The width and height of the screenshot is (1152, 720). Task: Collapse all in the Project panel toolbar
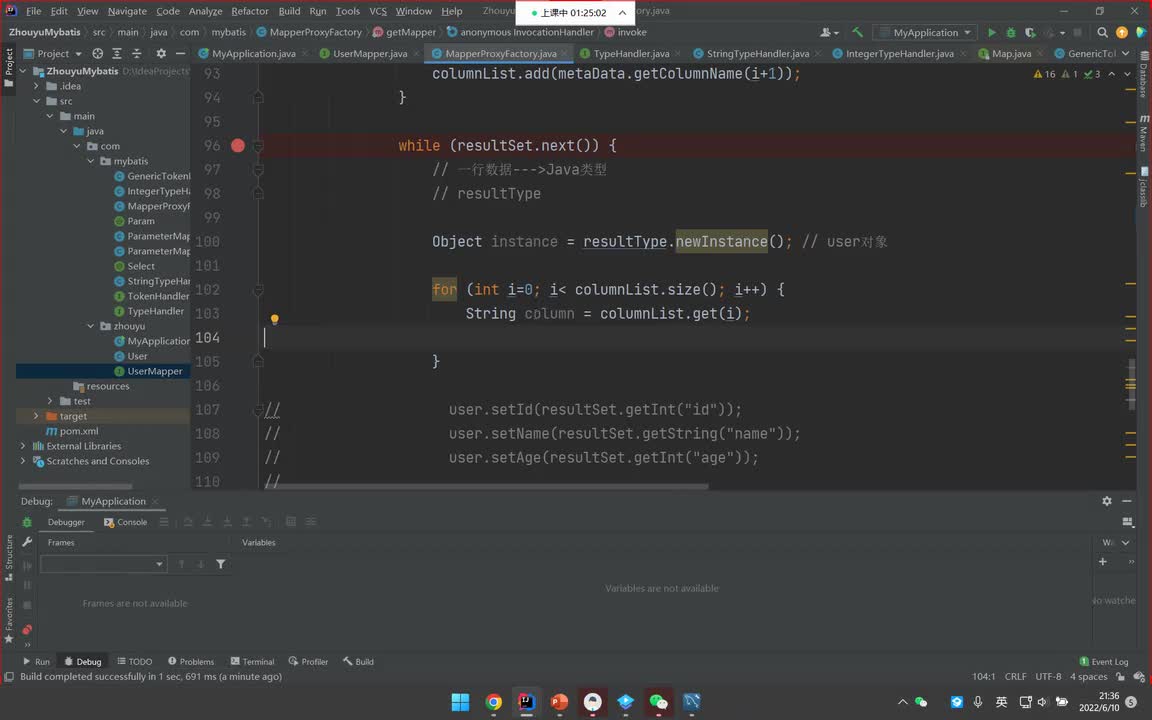tap(137, 54)
